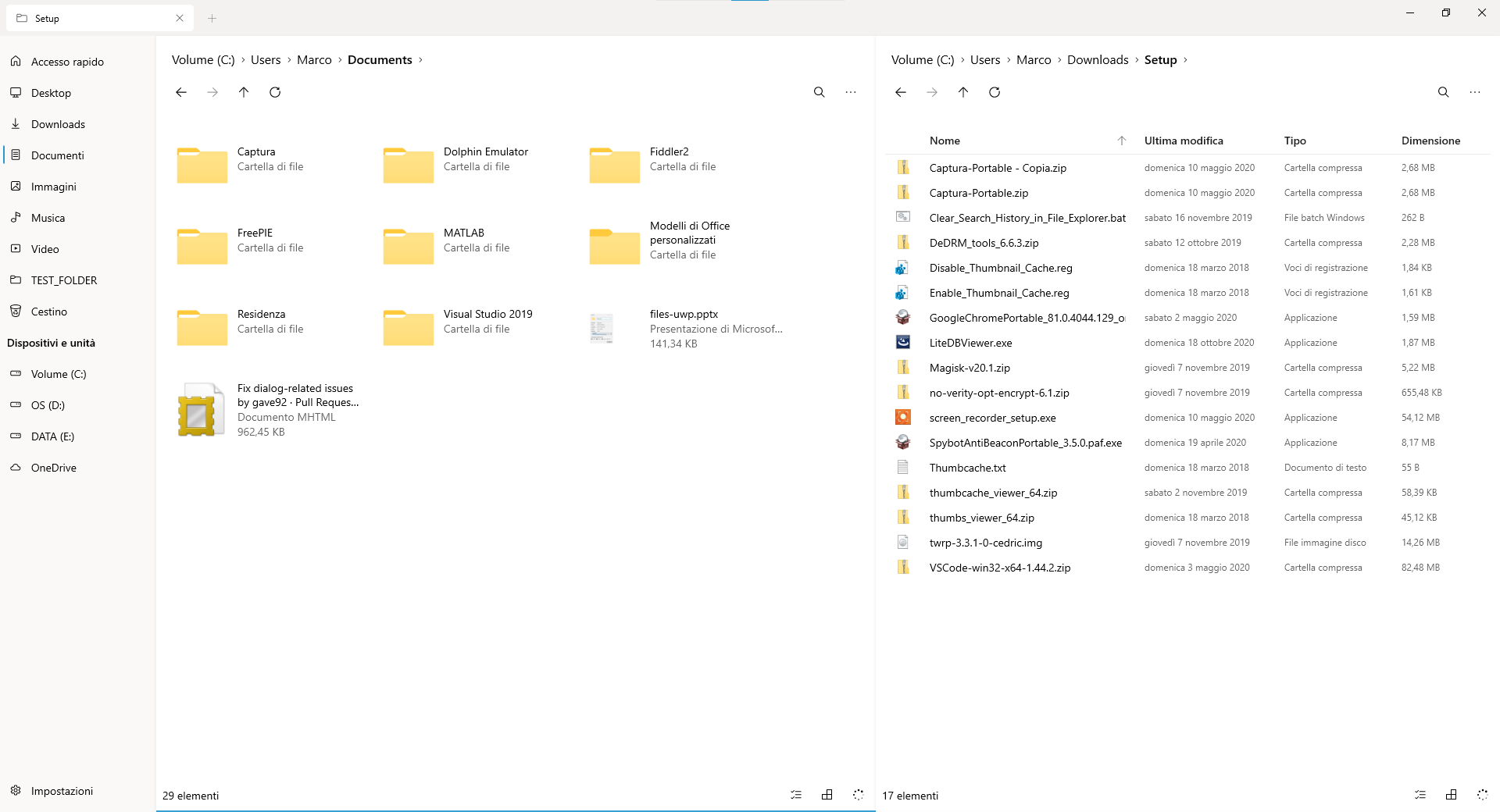Image resolution: width=1500 pixels, height=812 pixels.
Task: Go back in the Documents pane
Action: tap(181, 92)
